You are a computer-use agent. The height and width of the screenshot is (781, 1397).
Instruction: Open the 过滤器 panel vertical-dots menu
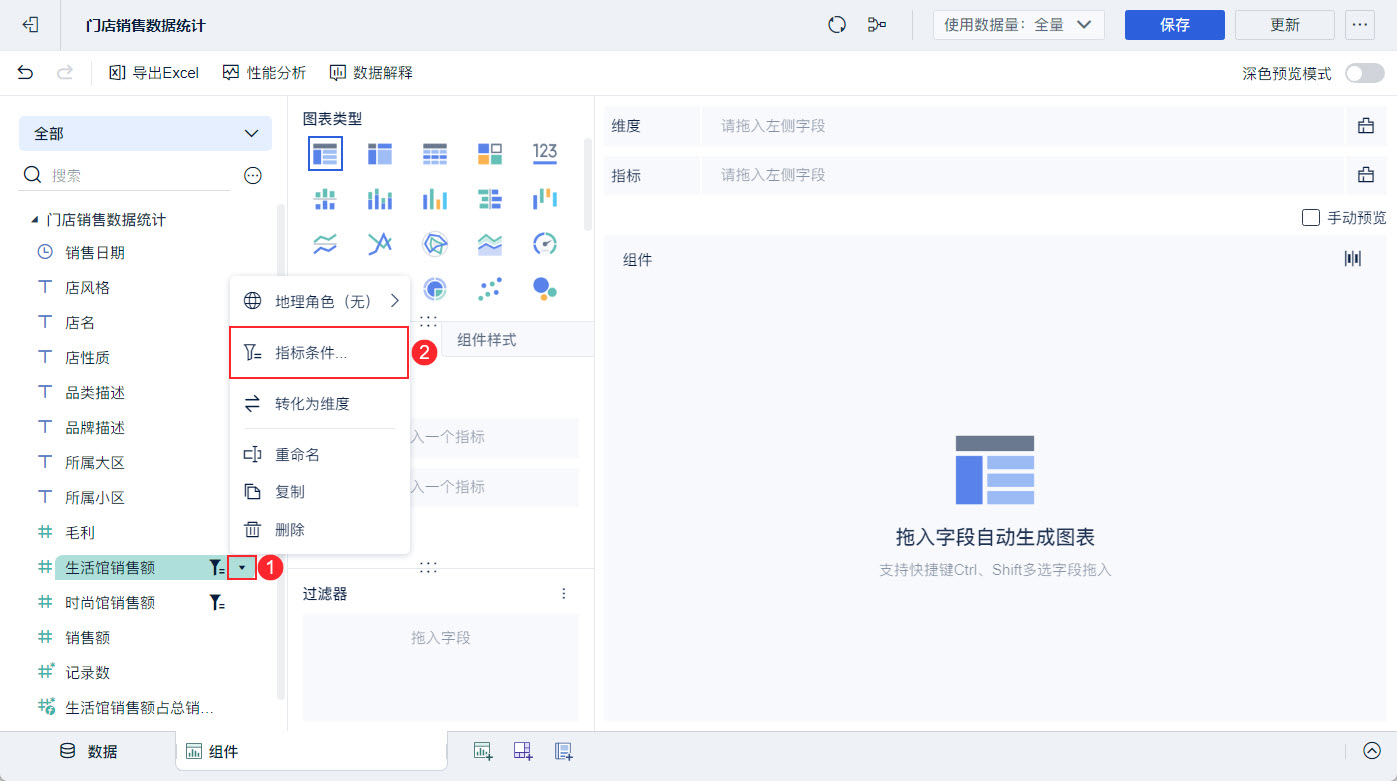click(564, 594)
